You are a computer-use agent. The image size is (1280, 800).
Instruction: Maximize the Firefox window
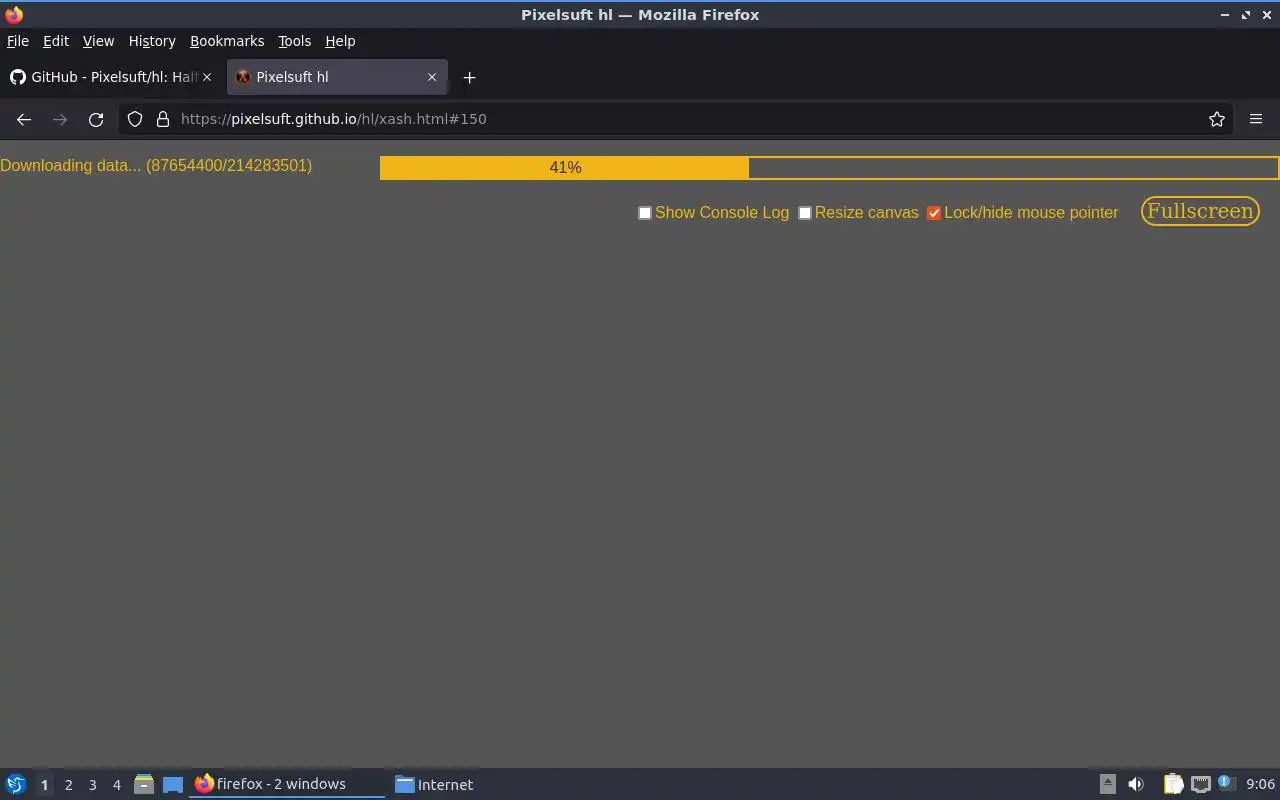pos(1246,15)
